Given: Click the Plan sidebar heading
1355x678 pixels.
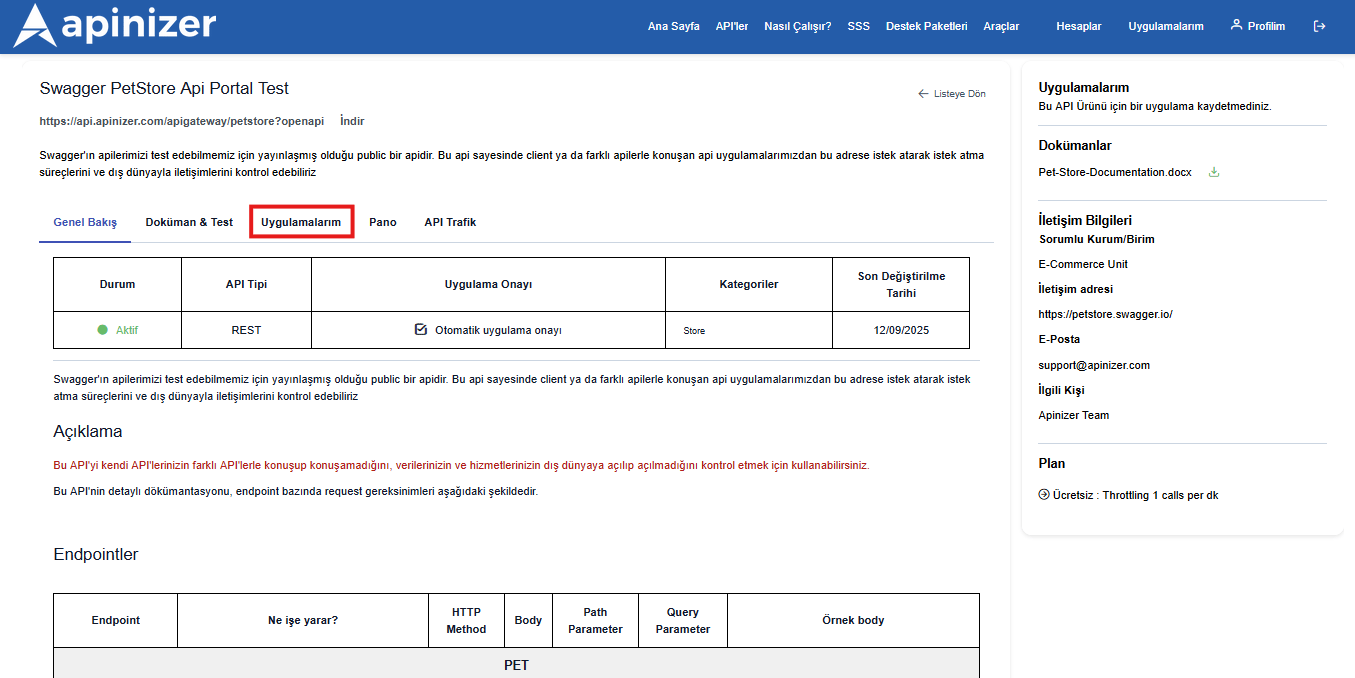Looking at the screenshot, I should coord(1052,463).
